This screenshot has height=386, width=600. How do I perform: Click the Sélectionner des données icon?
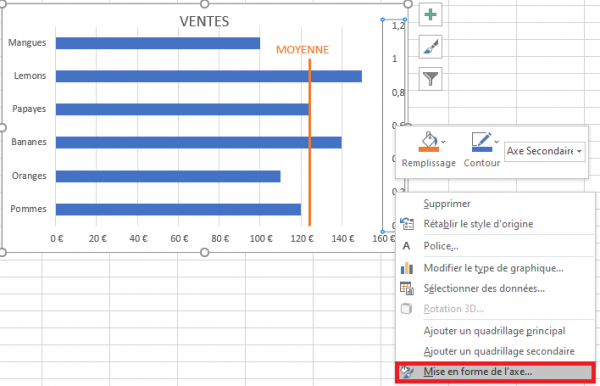(407, 288)
